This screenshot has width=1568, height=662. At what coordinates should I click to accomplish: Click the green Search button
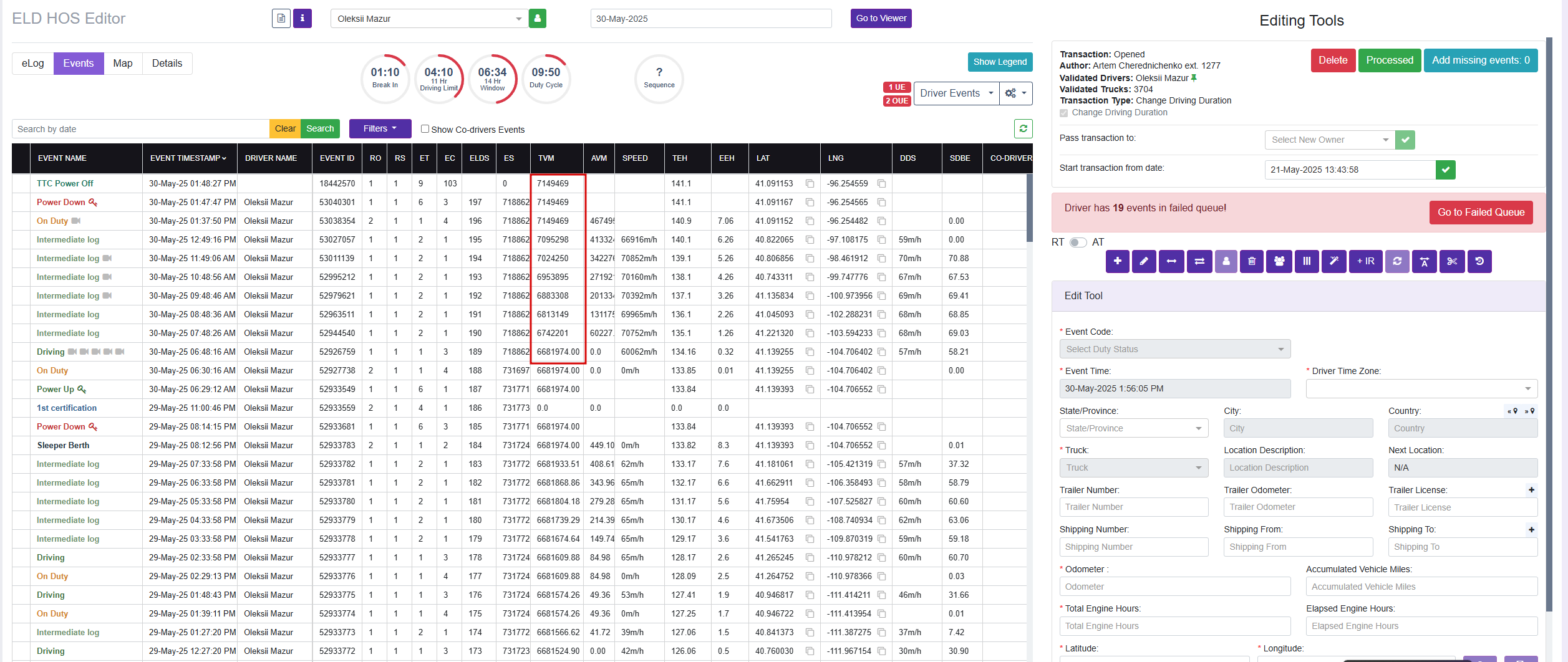tap(320, 128)
